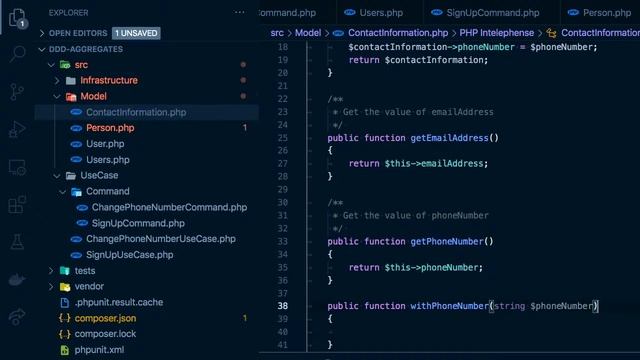The height and width of the screenshot is (360, 640).
Task: Click ContactInformation.php in the breadcrumb
Action: coord(398,33)
